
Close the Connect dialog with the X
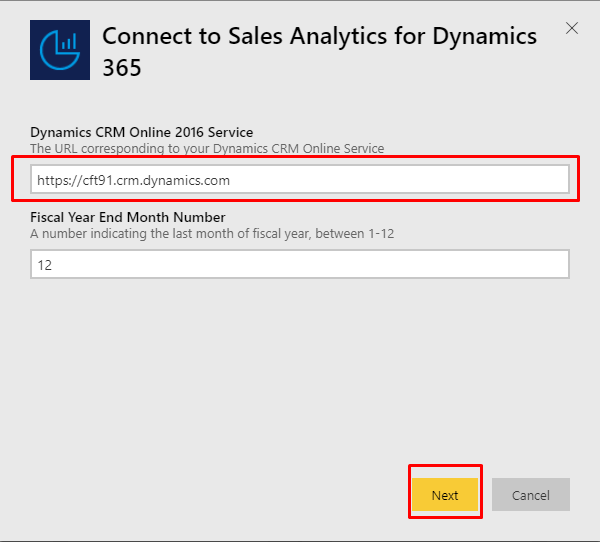click(572, 28)
